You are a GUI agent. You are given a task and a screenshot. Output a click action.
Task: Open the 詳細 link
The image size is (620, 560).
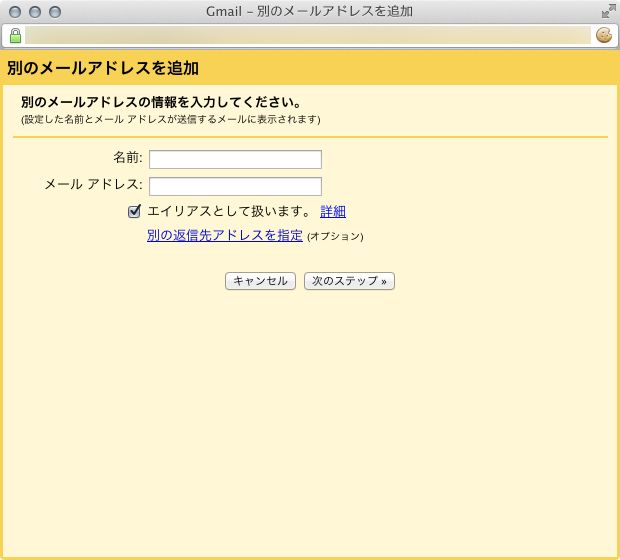[333, 212]
